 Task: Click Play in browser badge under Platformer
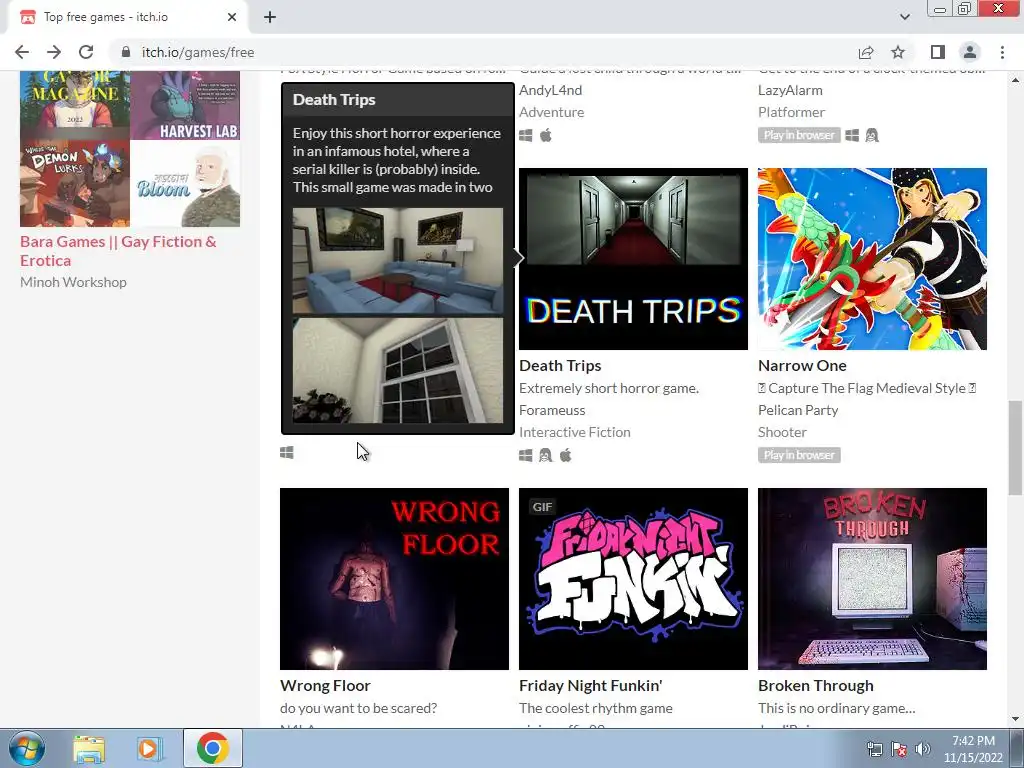799,135
